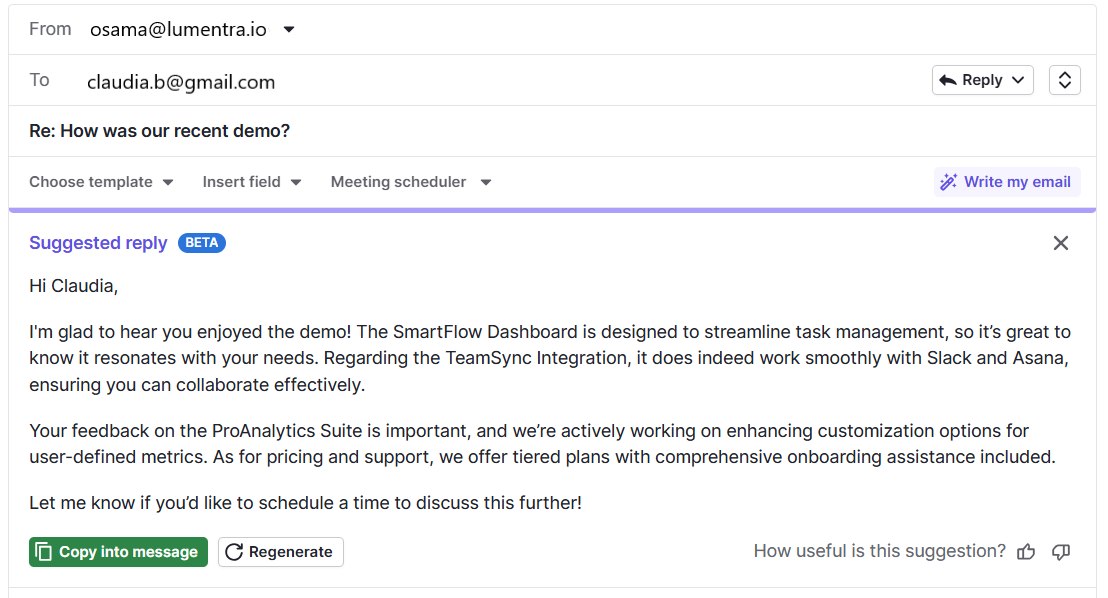
Task: Select the recipient claudia.b@gmail.com
Action: 181,82
